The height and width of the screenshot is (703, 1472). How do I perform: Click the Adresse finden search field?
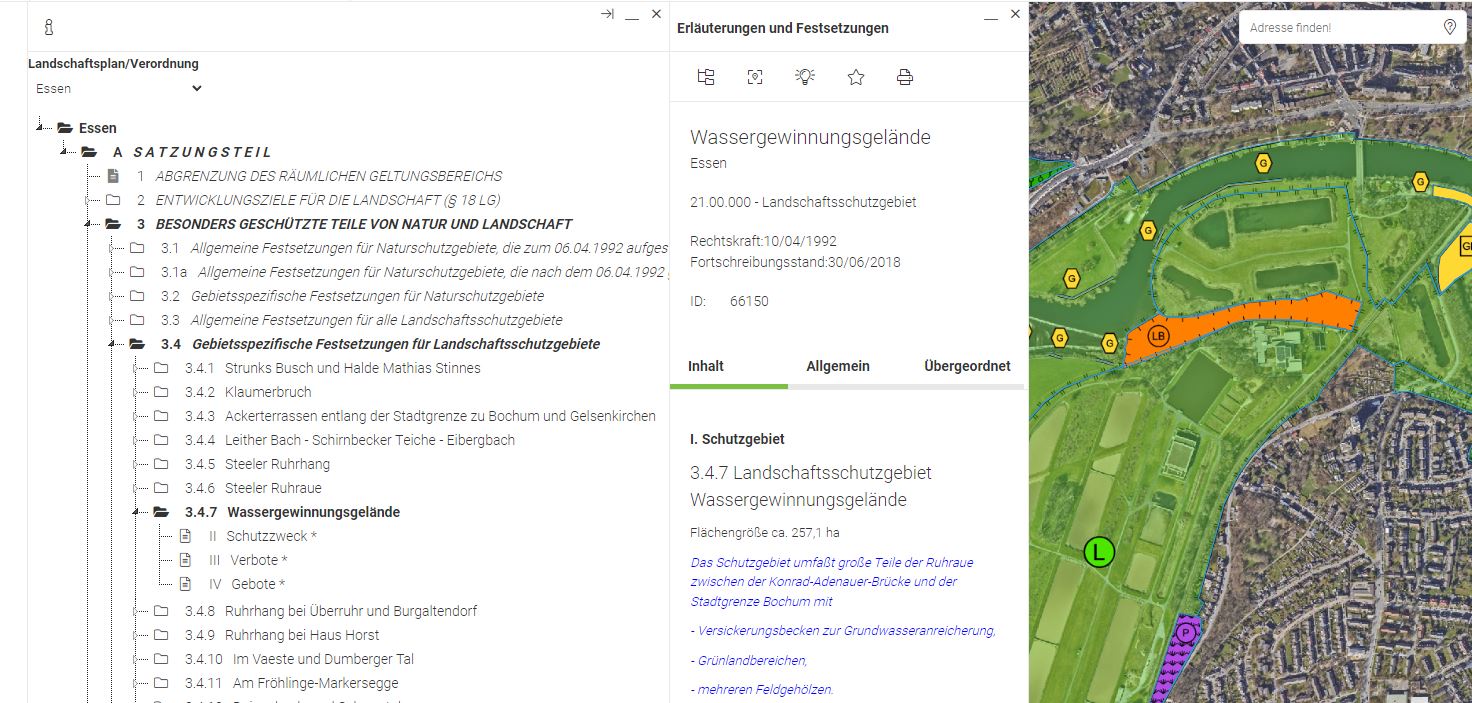[1335, 27]
